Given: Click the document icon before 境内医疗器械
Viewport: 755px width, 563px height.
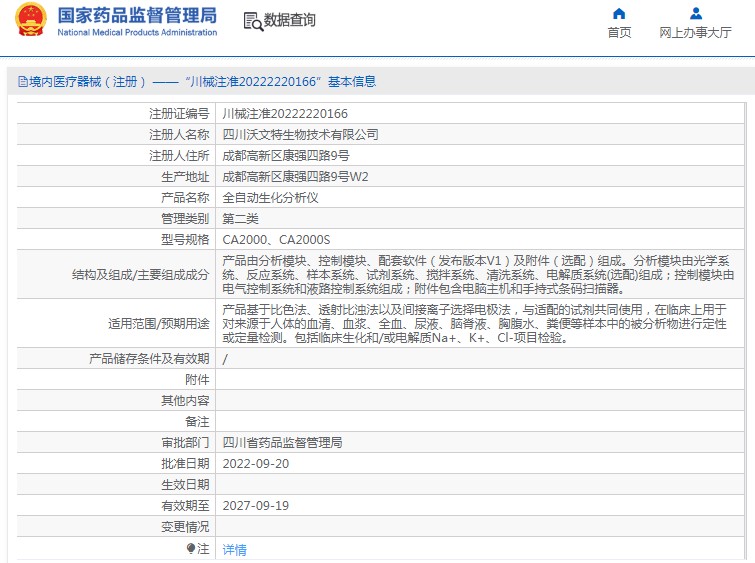Looking at the screenshot, I should click(23, 82).
